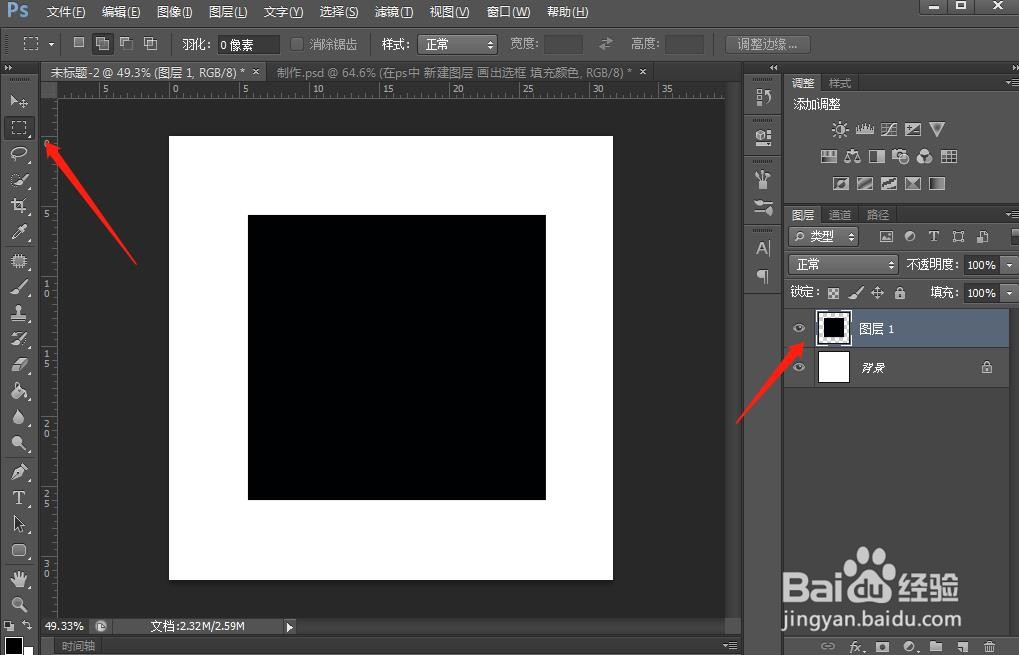Screen dimensions: 1019x655
Task: Open the Paragraph panel icon
Action: (763, 276)
